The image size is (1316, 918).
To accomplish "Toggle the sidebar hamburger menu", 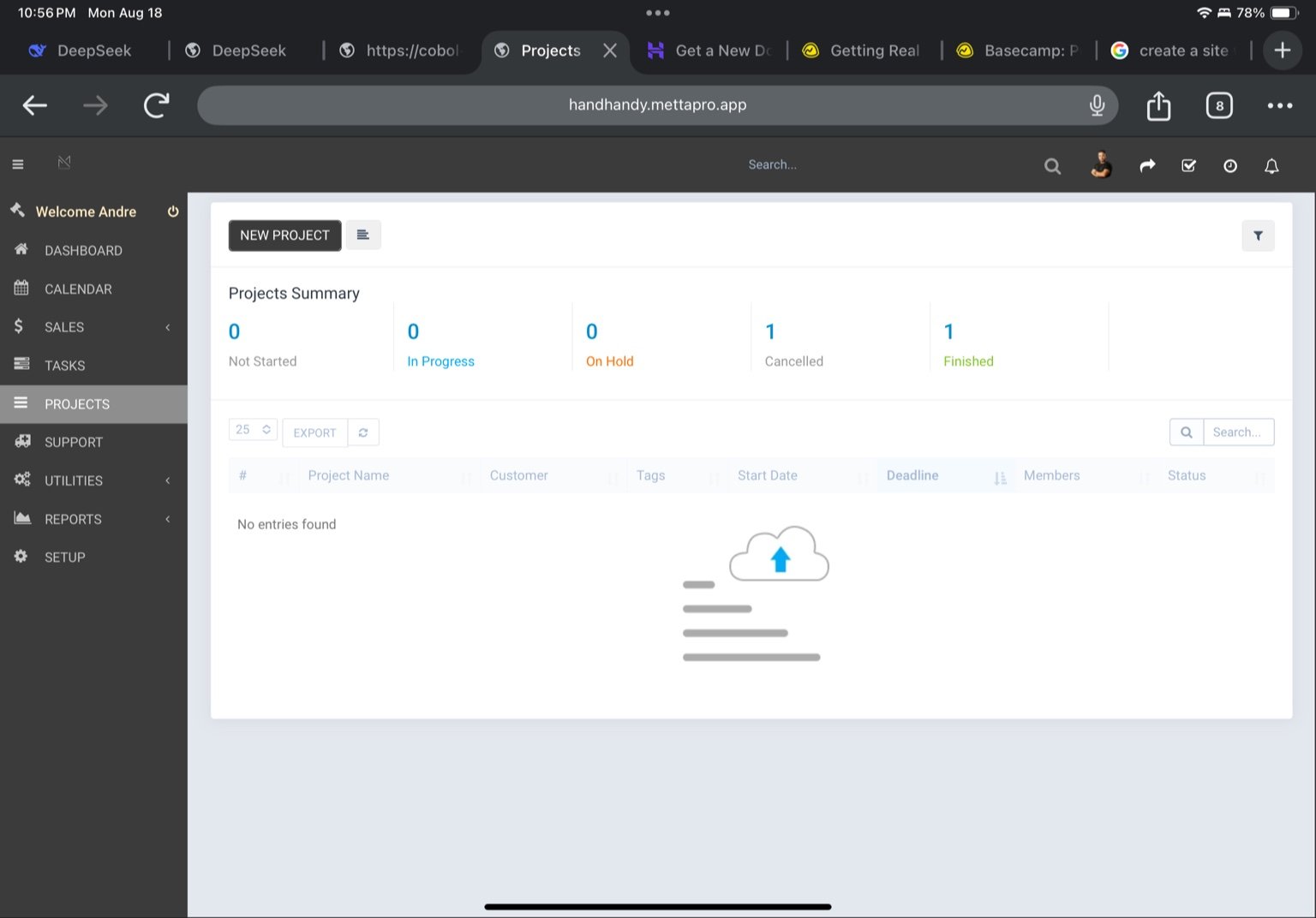I will point(18,164).
